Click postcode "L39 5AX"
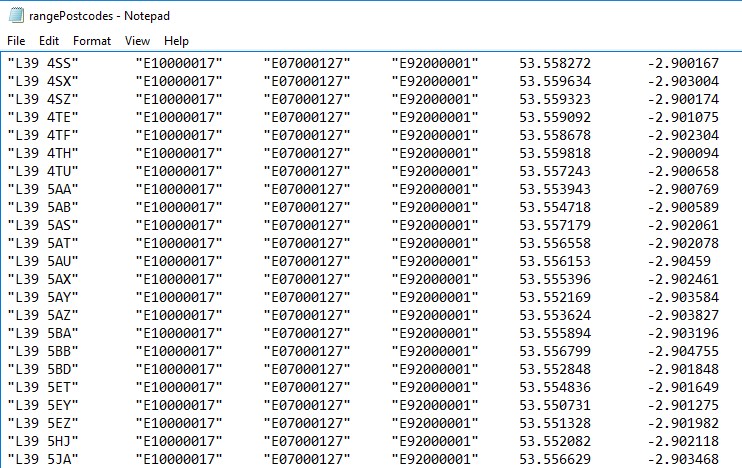 pos(43,279)
